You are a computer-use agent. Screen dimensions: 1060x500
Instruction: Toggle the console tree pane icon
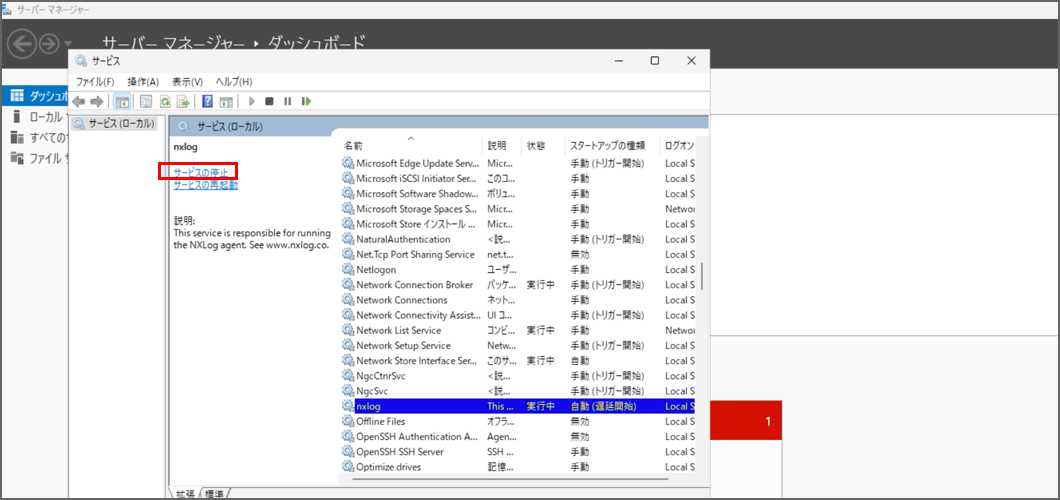coord(122,101)
